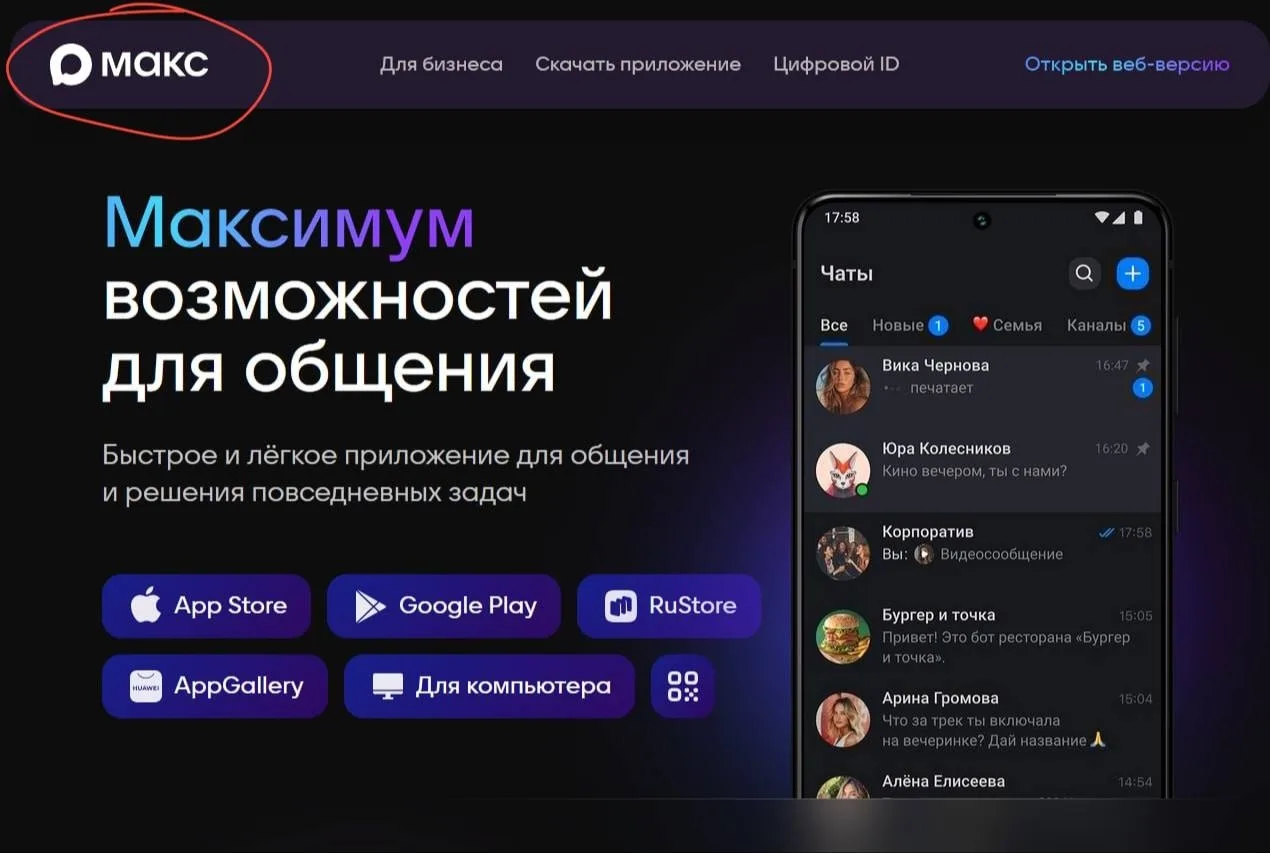Click the RuStore logo icon

click(x=620, y=606)
